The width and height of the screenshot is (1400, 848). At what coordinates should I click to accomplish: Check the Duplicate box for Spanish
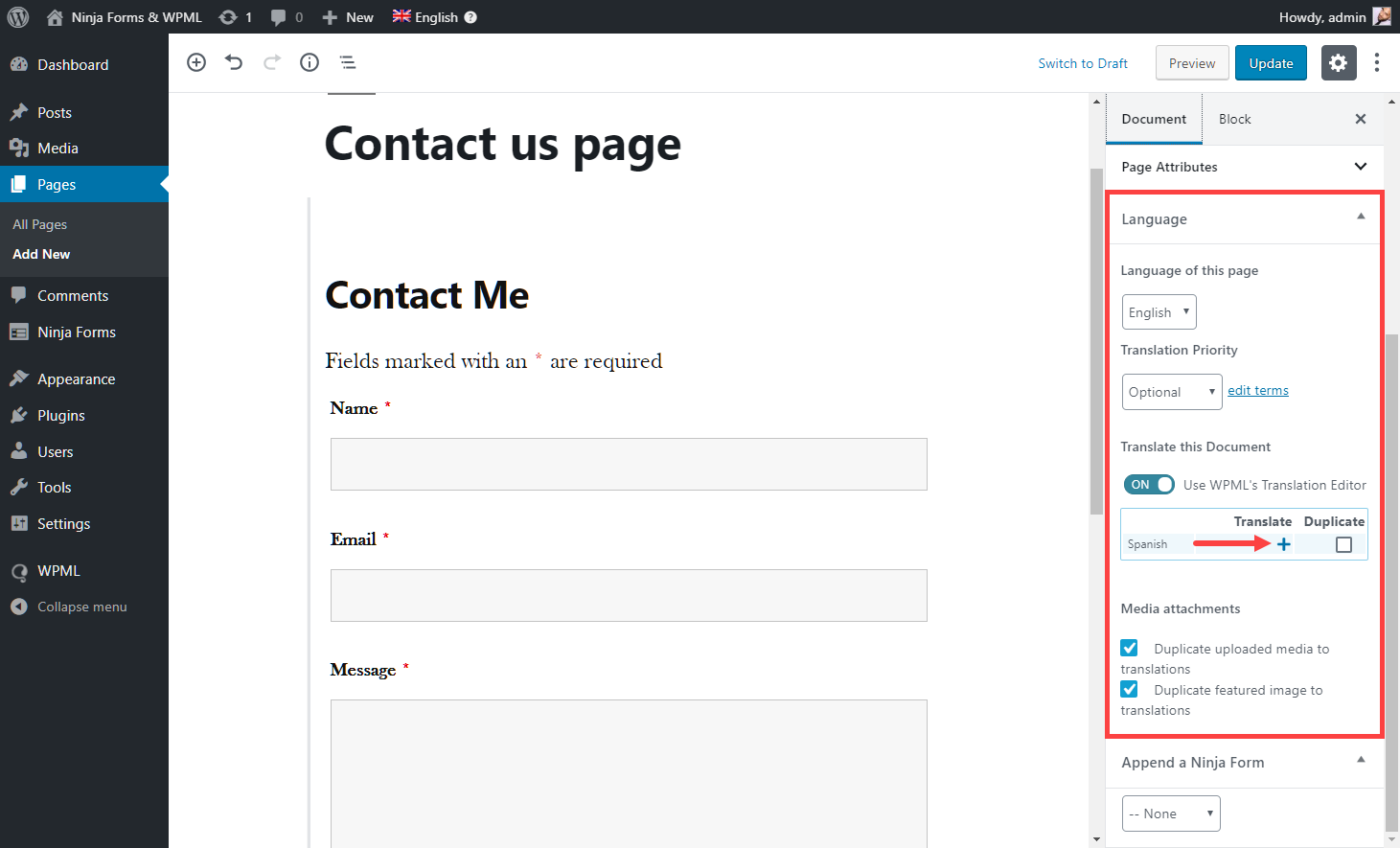pos(1343,545)
